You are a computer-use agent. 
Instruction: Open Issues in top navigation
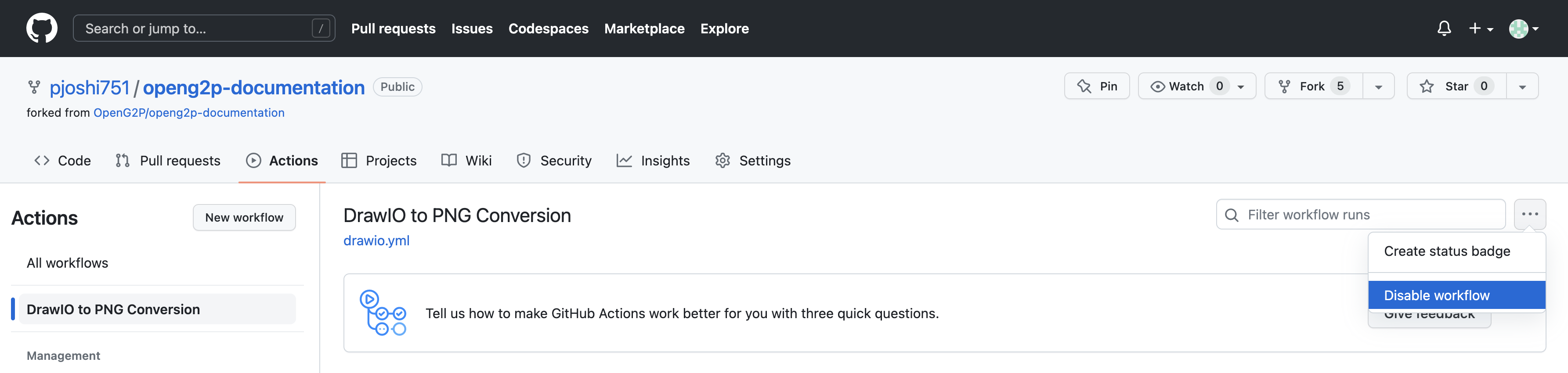[x=472, y=29]
